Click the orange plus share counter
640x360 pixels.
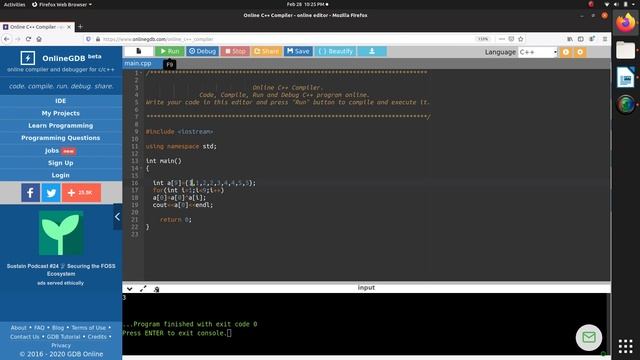[82, 193]
